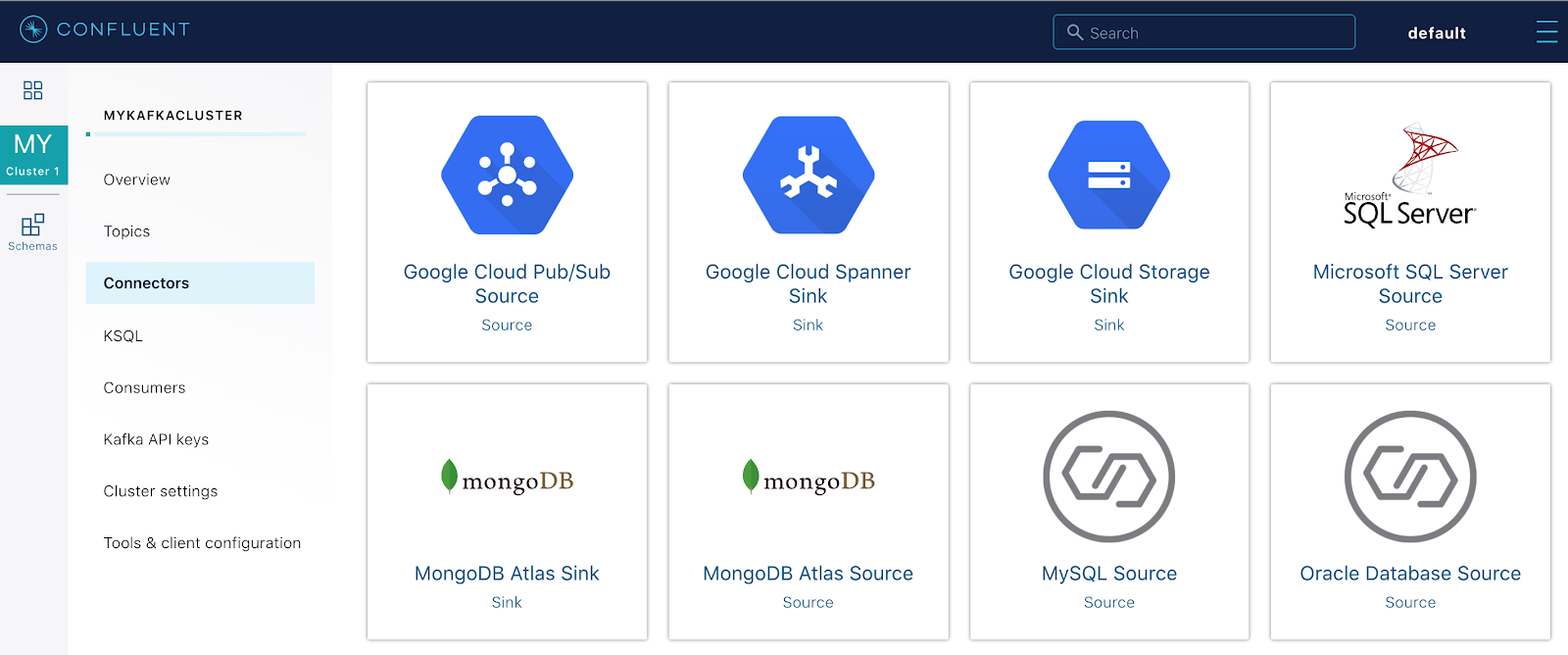Click Source label under Oracle Database Source
Viewport: 1568px width, 655px height.
[1410, 602]
